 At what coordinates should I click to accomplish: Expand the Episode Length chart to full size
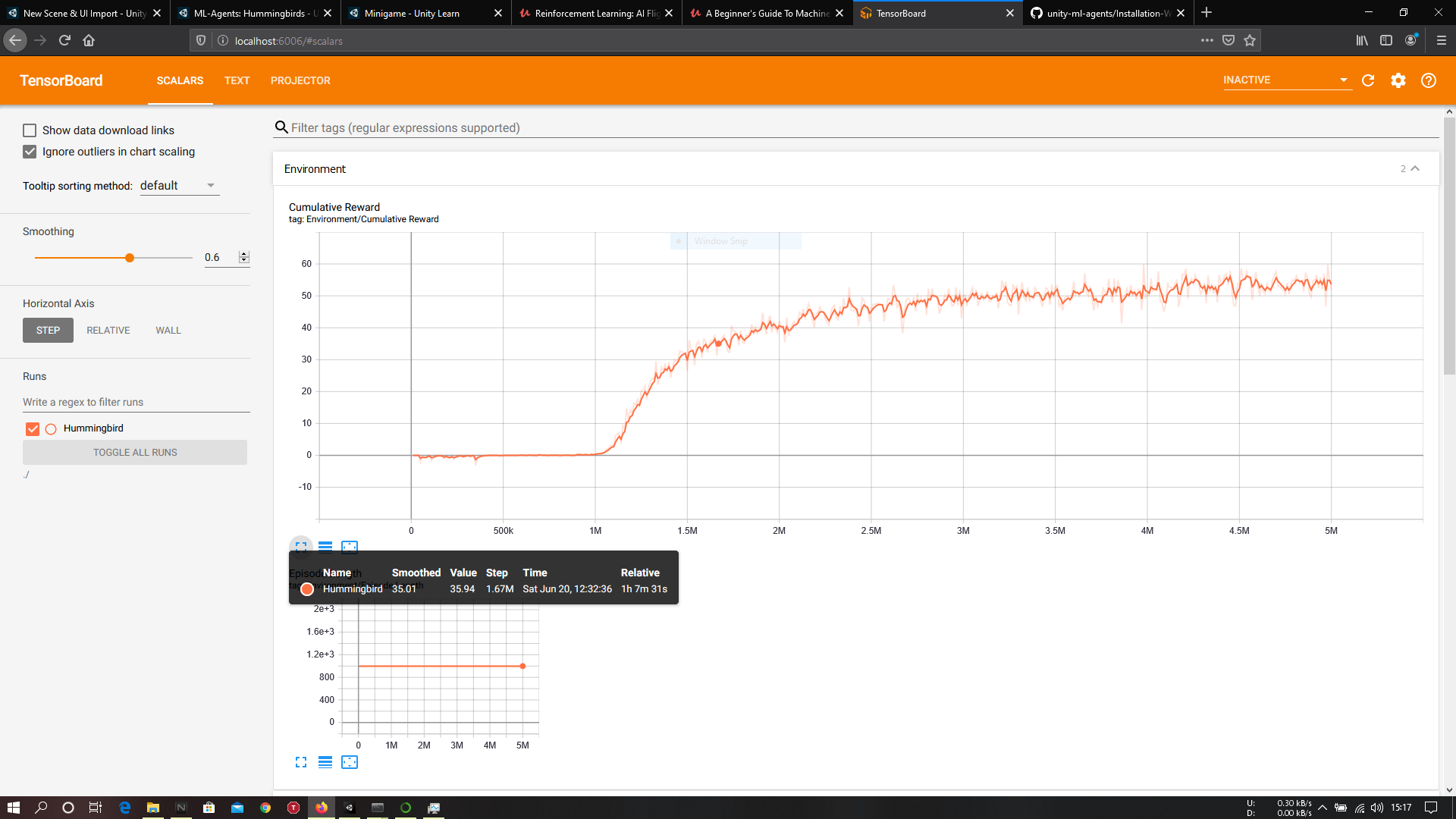[x=301, y=762]
